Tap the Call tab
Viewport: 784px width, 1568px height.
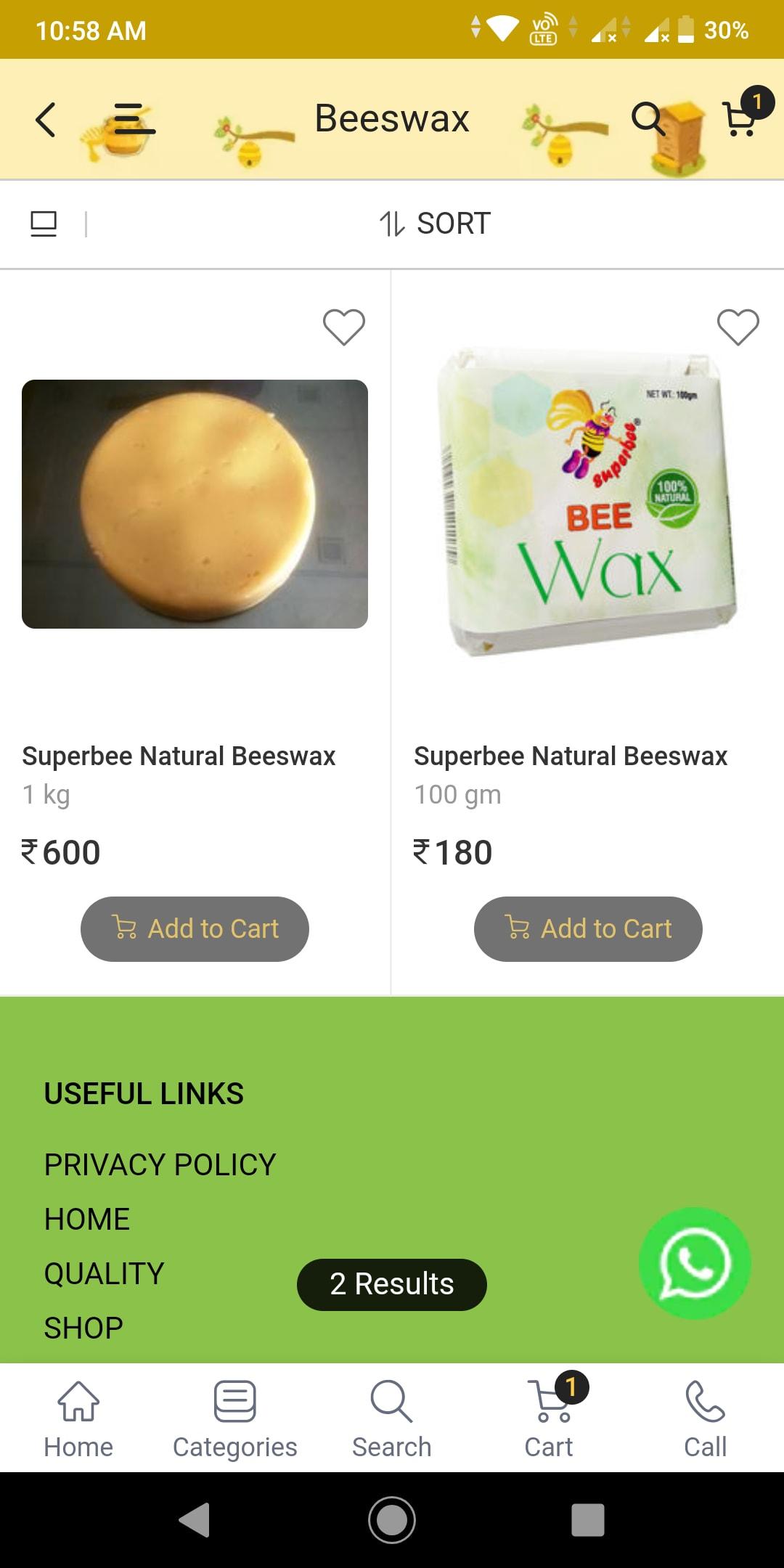706,1419
